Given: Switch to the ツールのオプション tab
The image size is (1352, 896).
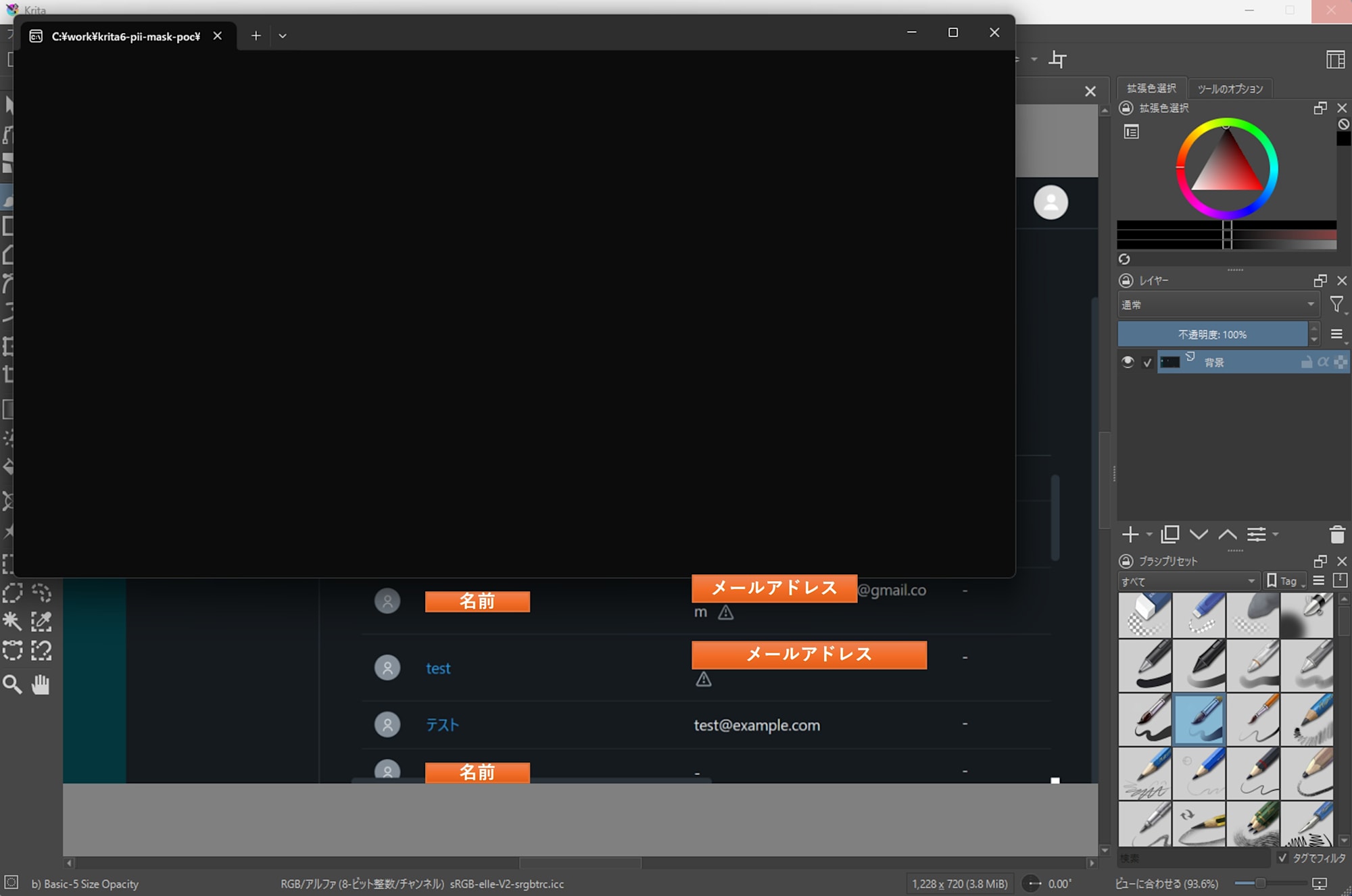Looking at the screenshot, I should tap(1230, 89).
